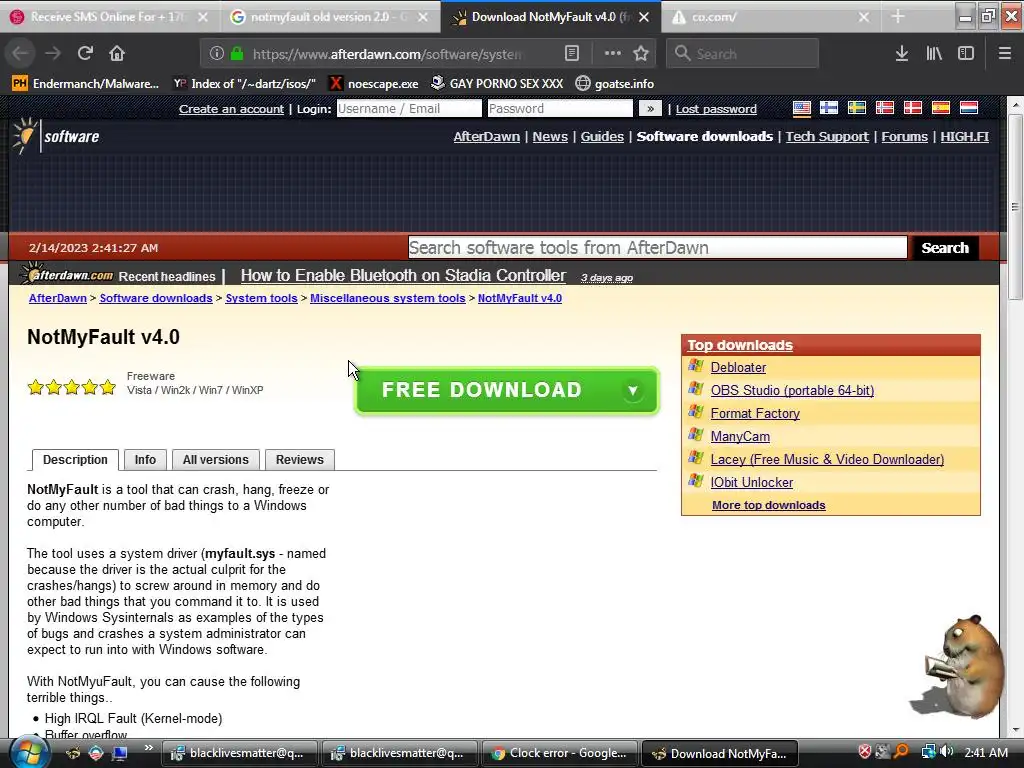Switch to the All versions tab
This screenshot has height=768, width=1024.
click(216, 460)
